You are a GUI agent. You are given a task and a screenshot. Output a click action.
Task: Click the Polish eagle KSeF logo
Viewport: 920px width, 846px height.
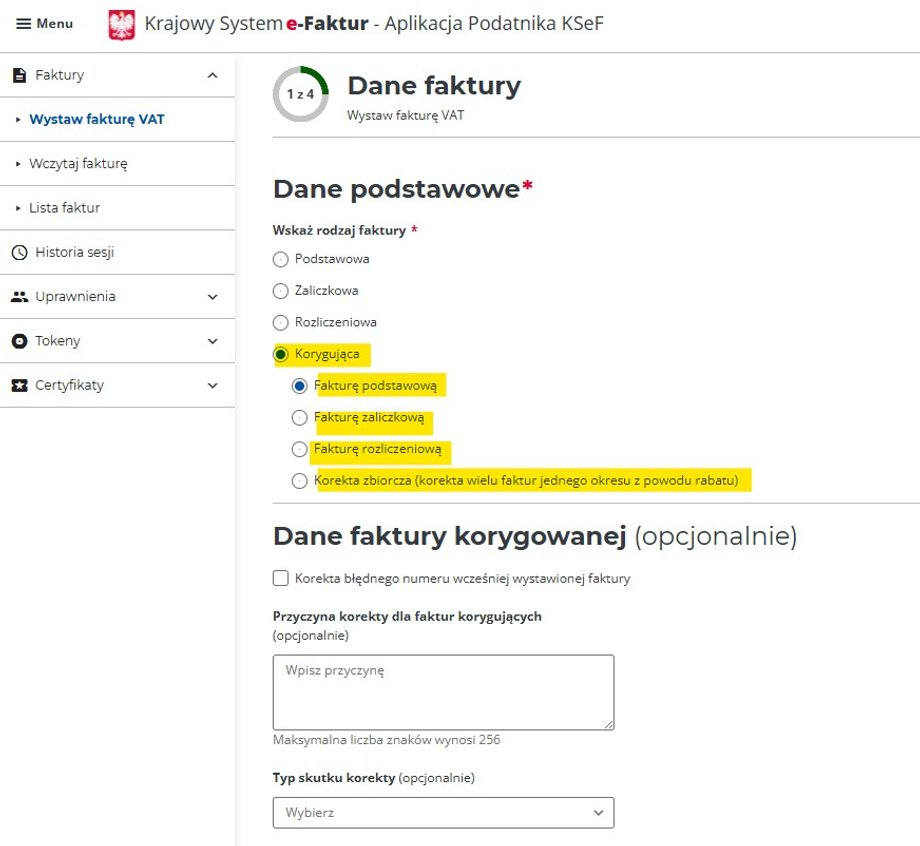tap(121, 23)
